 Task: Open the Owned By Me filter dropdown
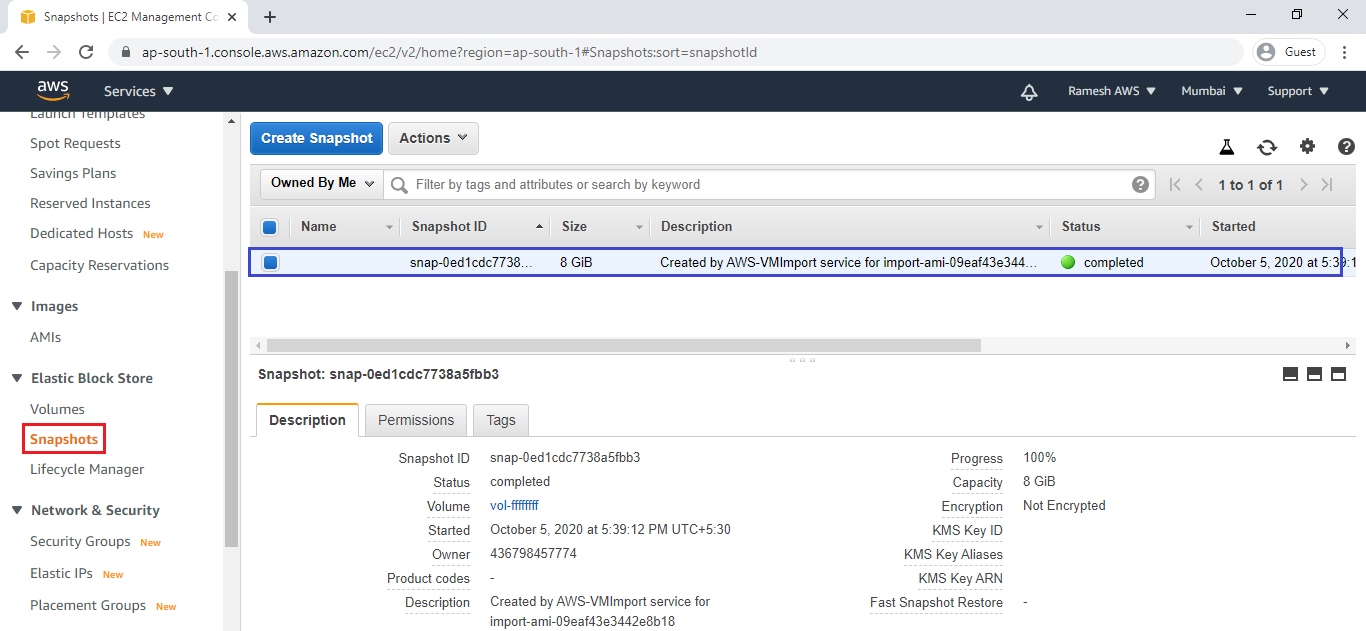click(322, 183)
